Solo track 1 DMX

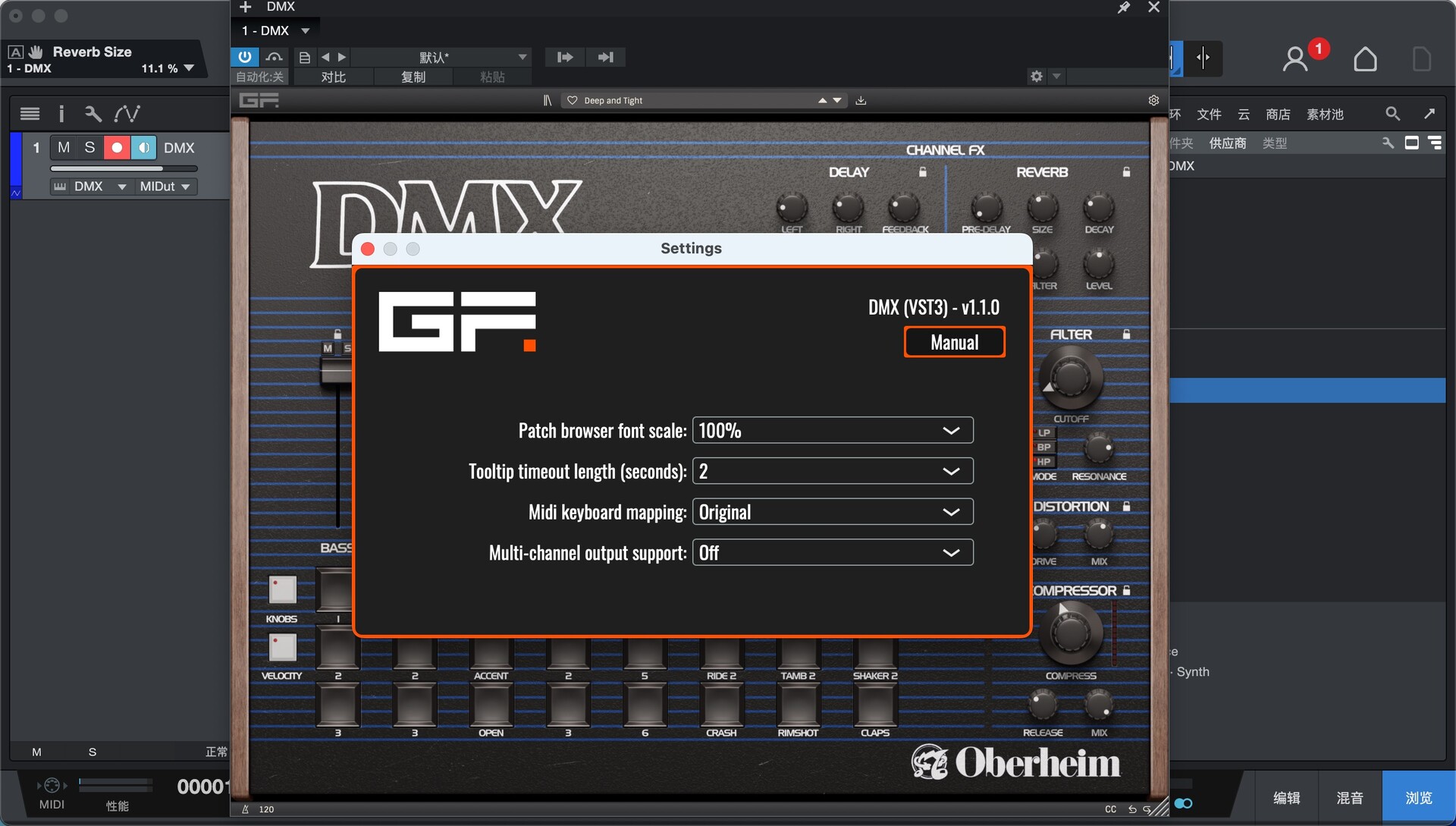tap(89, 147)
